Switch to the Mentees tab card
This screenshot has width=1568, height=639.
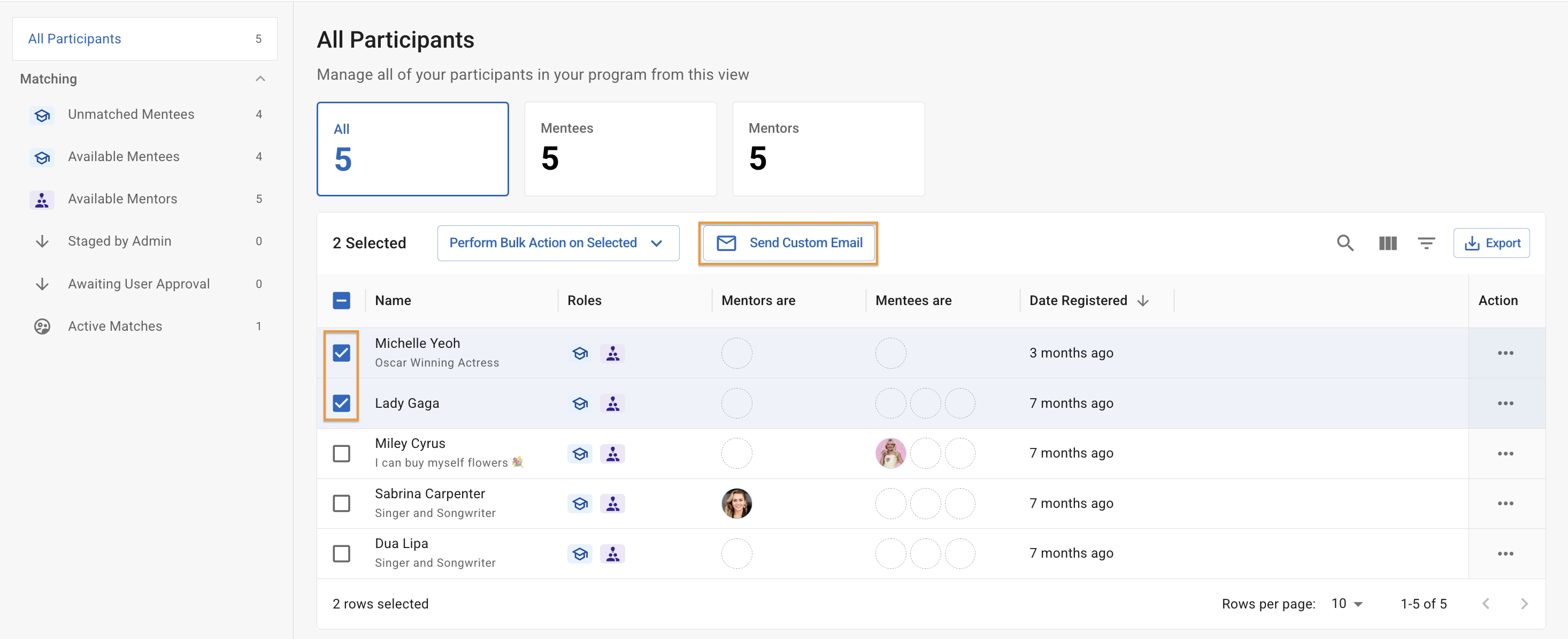tap(620, 149)
